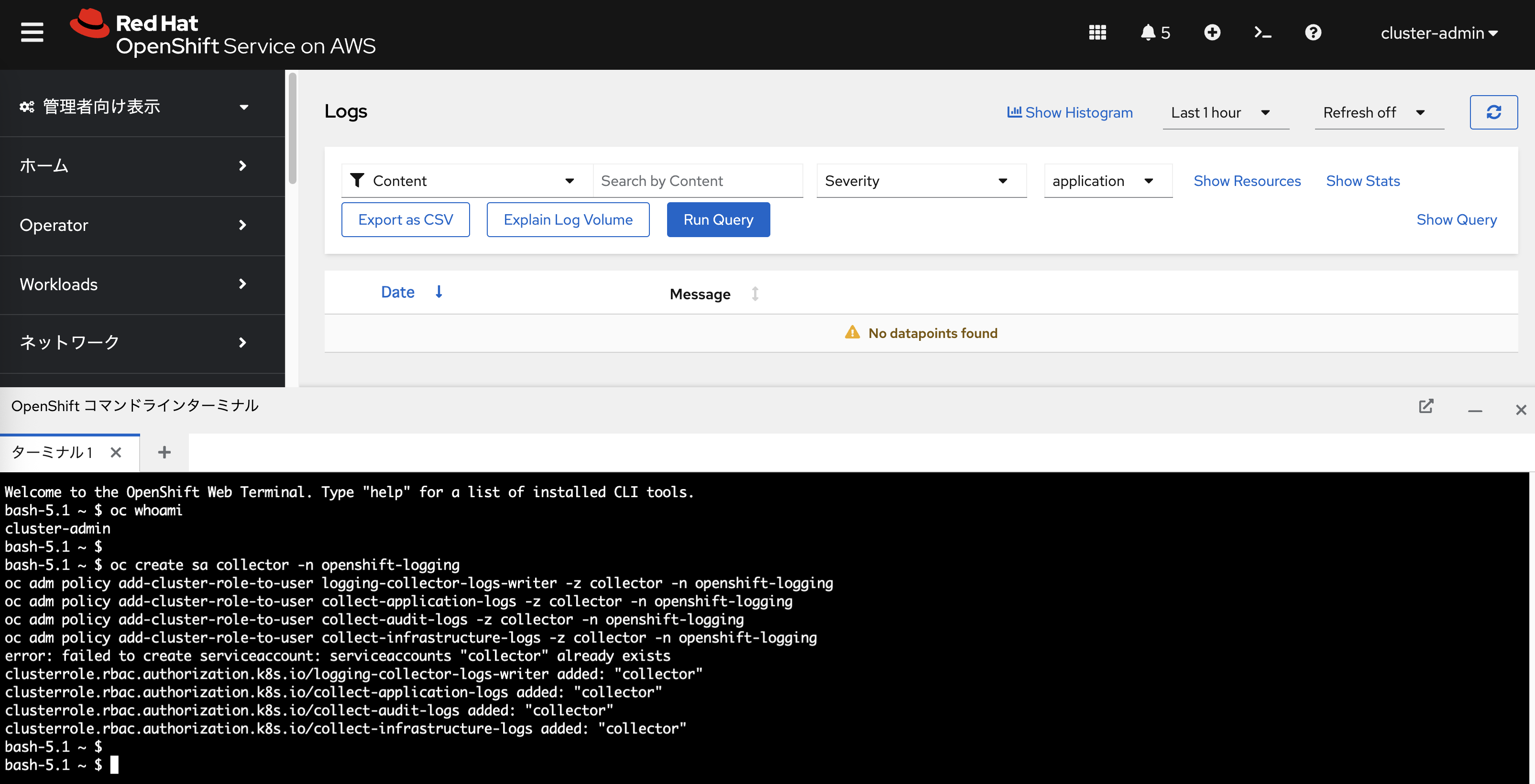The image size is (1535, 784).
Task: Open the Last 1 hour time range dropdown
Action: click(1226, 113)
